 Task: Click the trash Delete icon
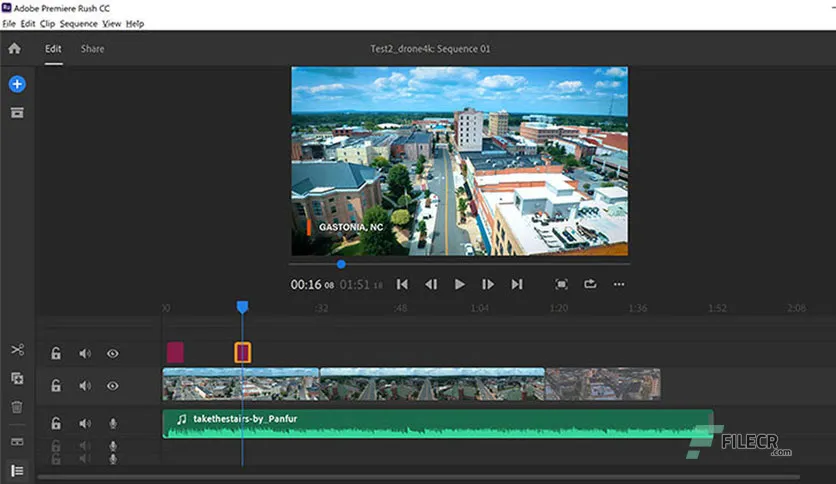click(x=17, y=407)
